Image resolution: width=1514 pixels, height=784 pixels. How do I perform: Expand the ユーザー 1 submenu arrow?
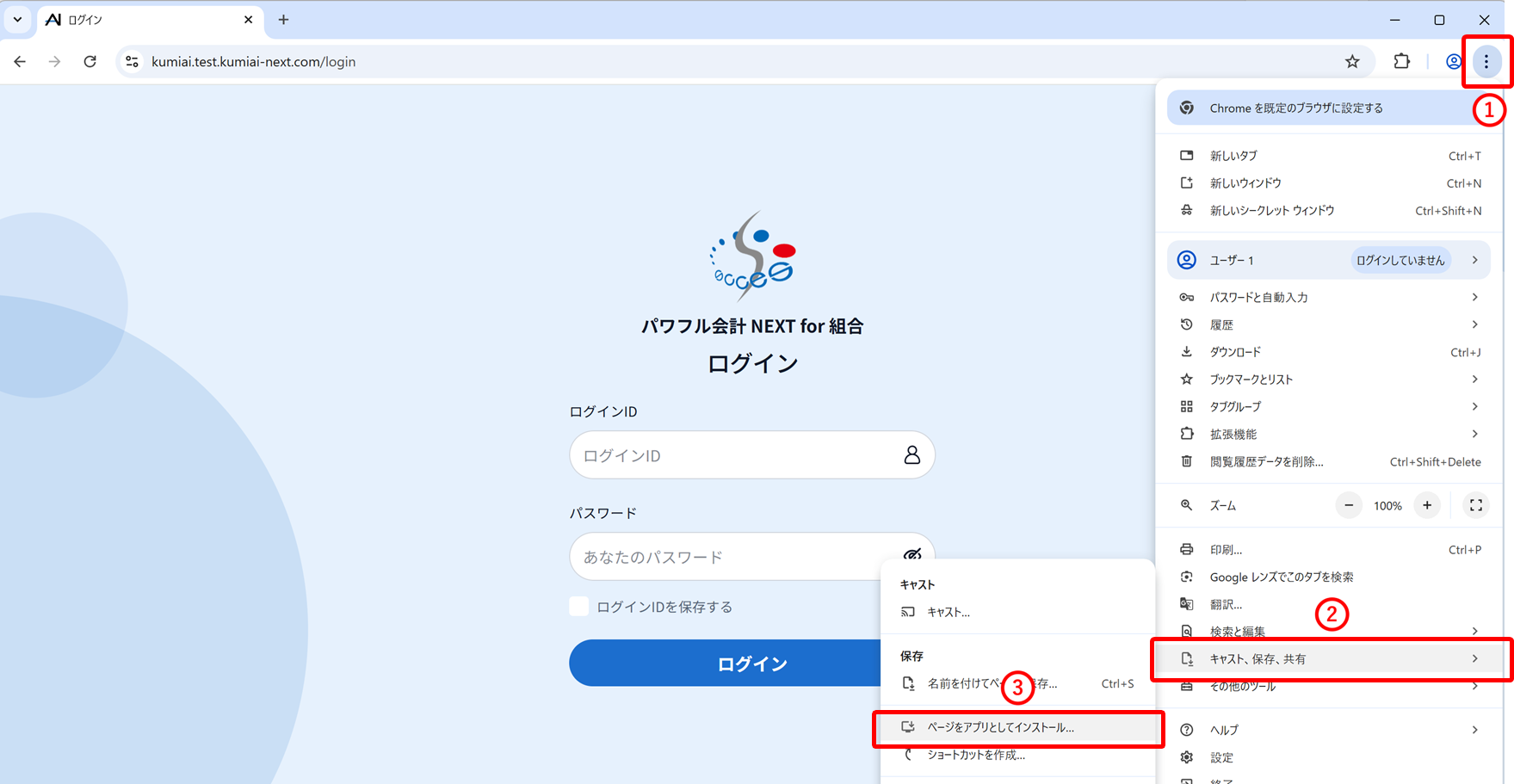coord(1474,260)
